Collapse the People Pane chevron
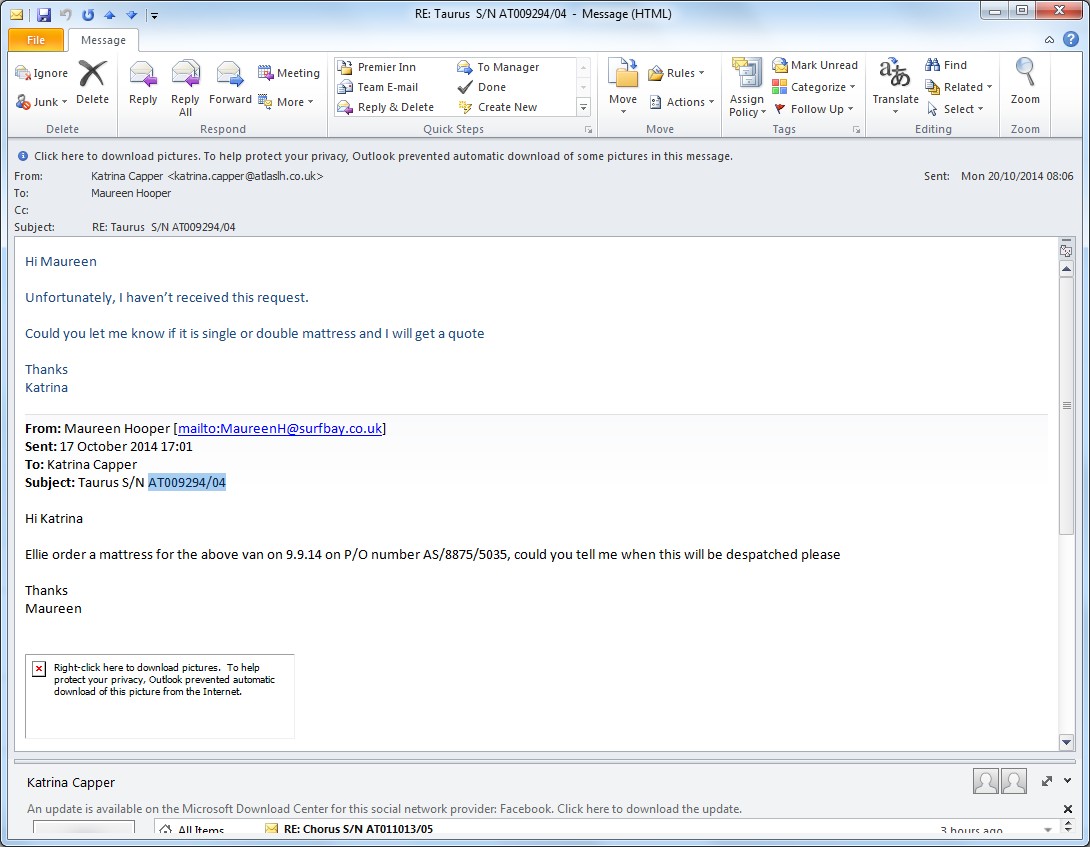This screenshot has height=847, width=1090. point(1068,781)
